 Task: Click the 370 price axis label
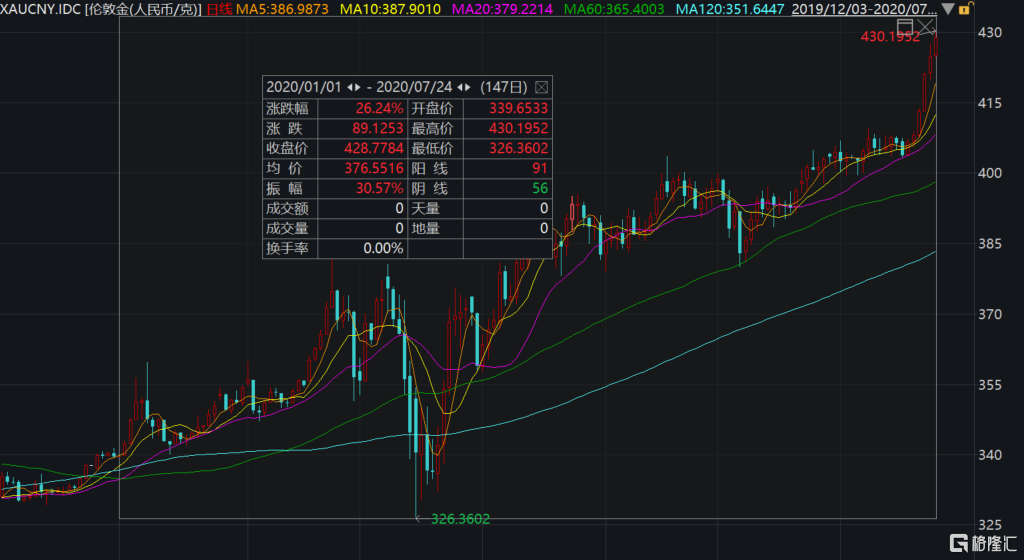click(x=990, y=314)
